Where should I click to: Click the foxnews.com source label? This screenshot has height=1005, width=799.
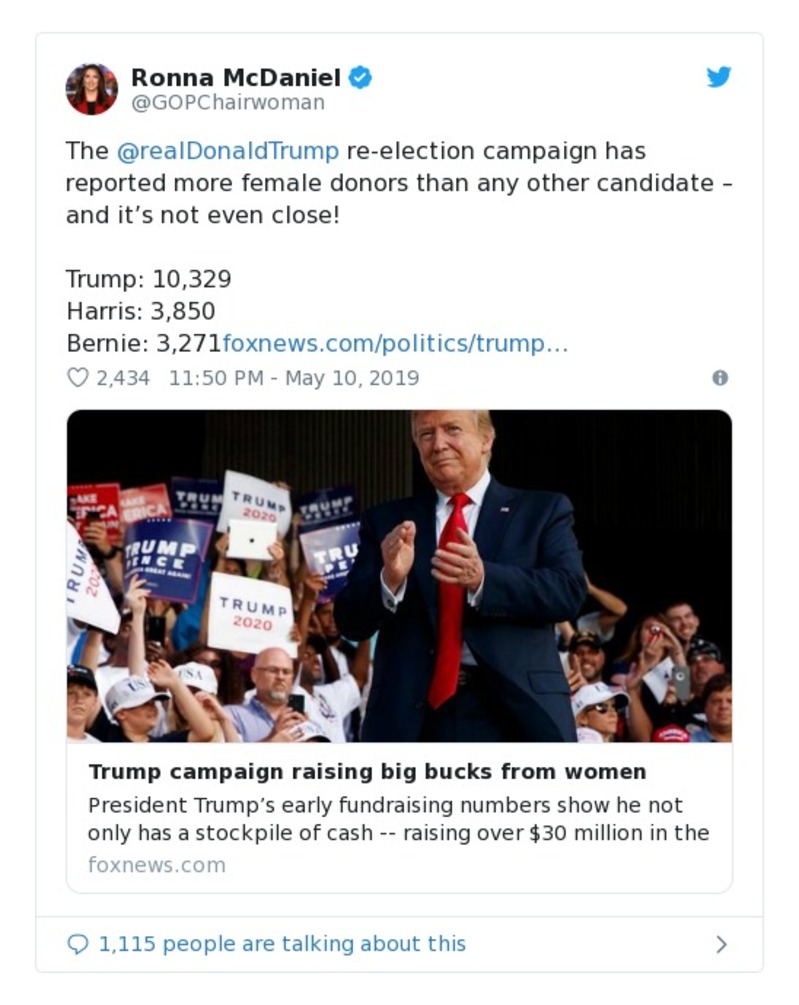click(155, 864)
